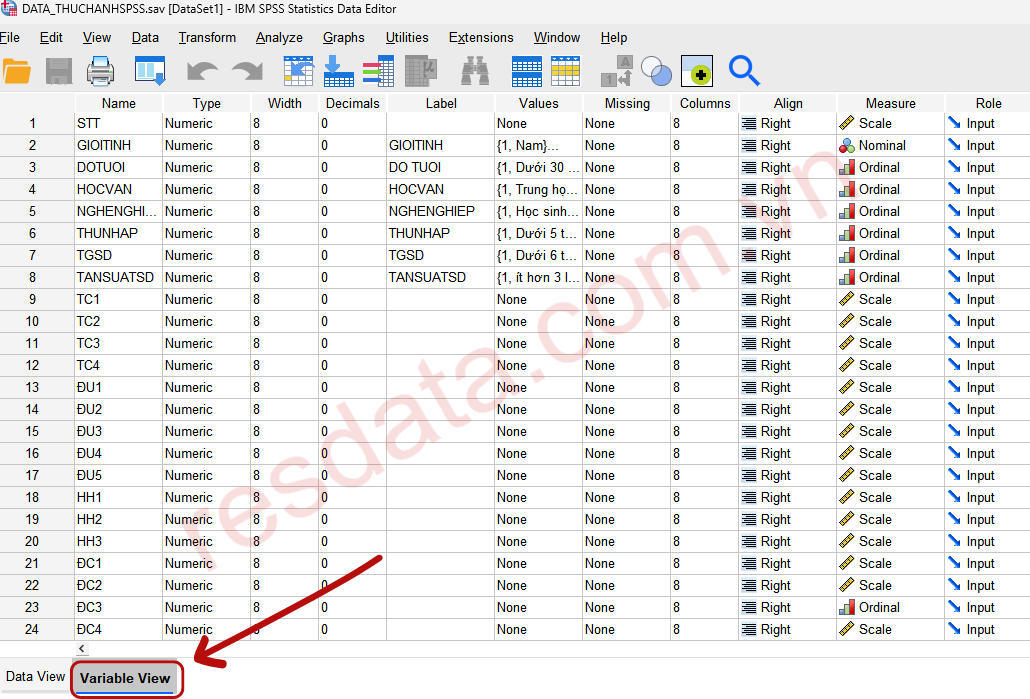Click the Undo arrow icon
The width and height of the screenshot is (1030, 699).
(202, 71)
